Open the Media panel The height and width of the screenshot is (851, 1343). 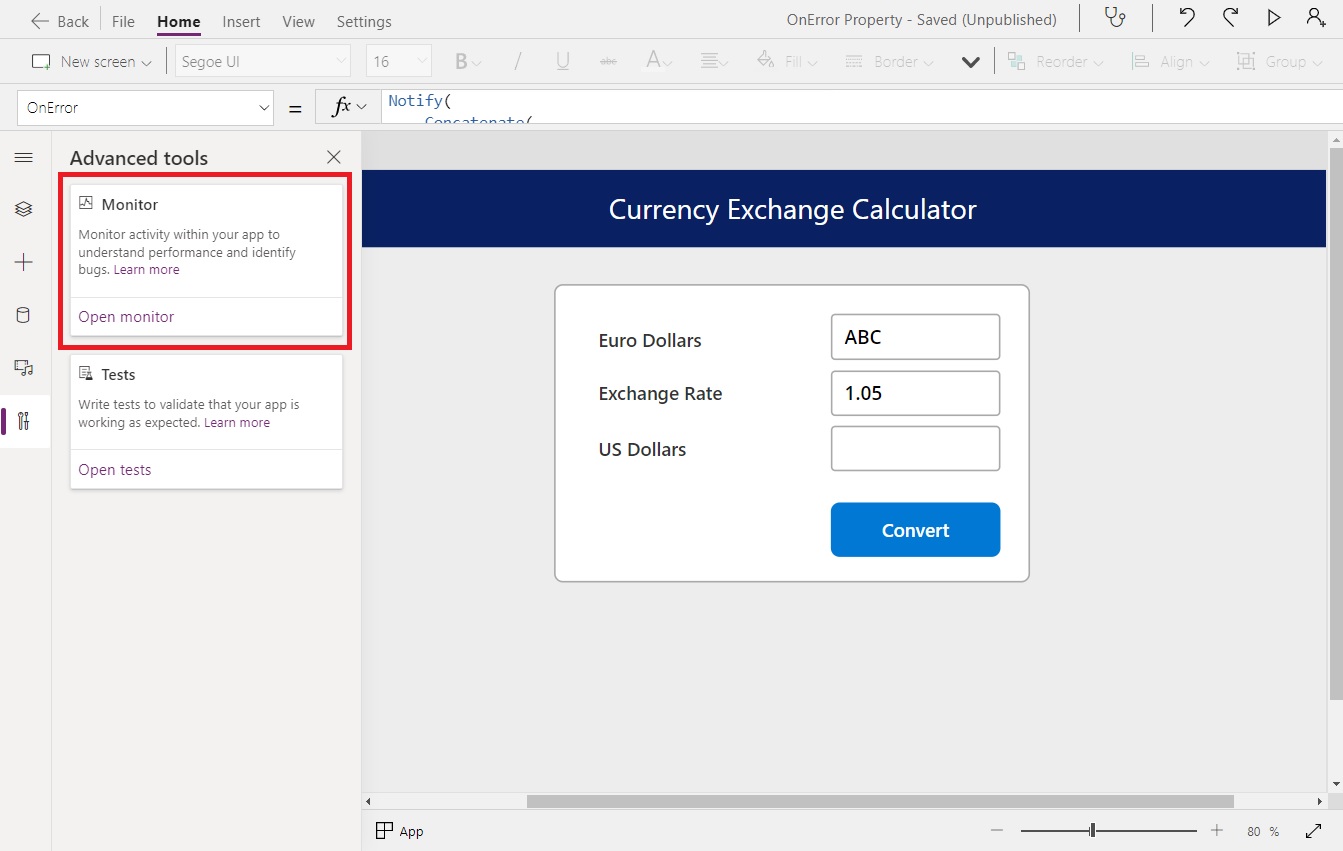24,368
